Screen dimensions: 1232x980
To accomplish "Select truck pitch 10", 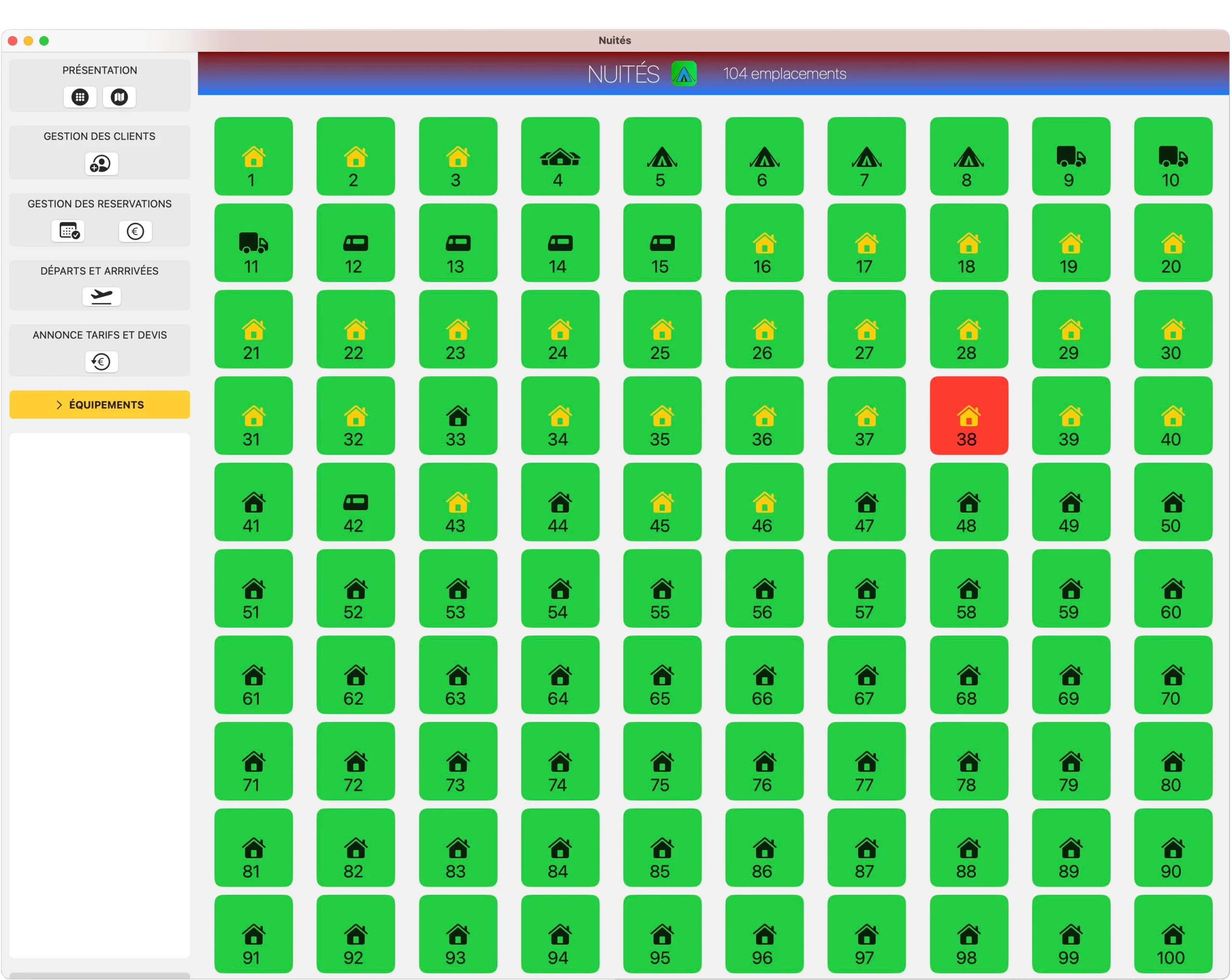I will coord(1173,156).
